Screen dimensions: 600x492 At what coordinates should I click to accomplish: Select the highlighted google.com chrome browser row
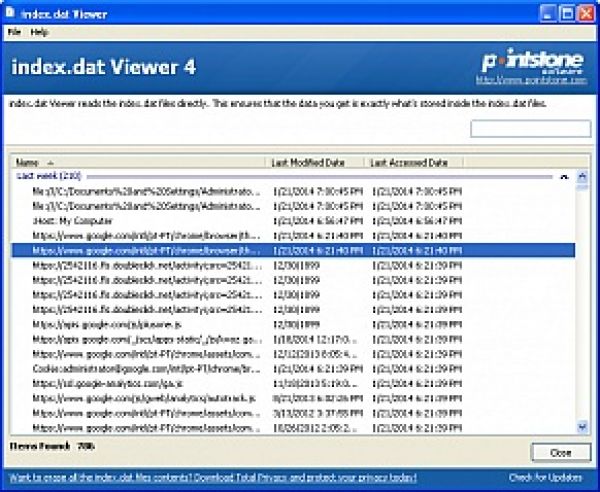click(293, 251)
